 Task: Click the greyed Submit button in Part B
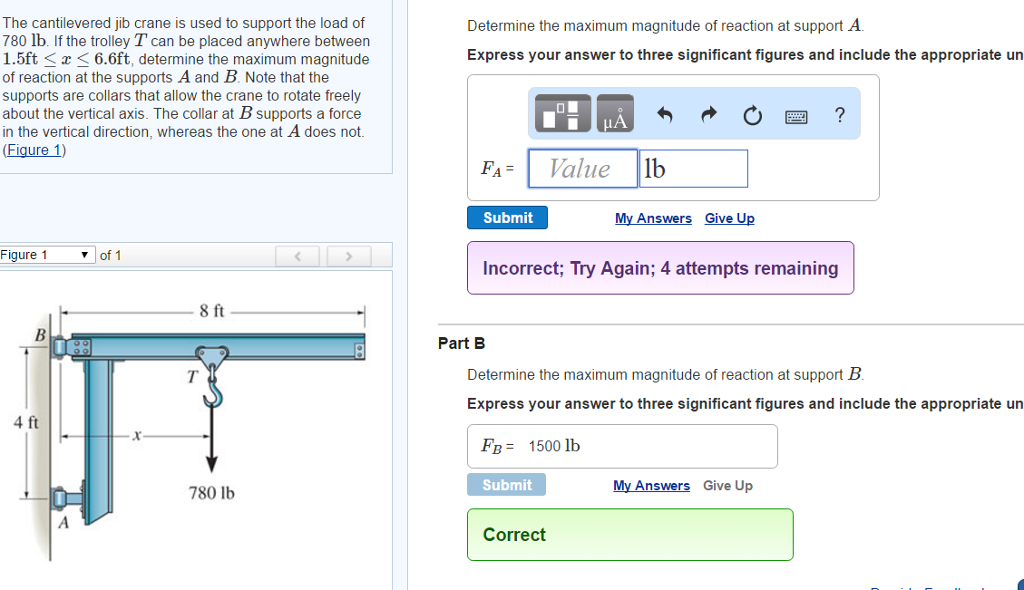point(506,485)
